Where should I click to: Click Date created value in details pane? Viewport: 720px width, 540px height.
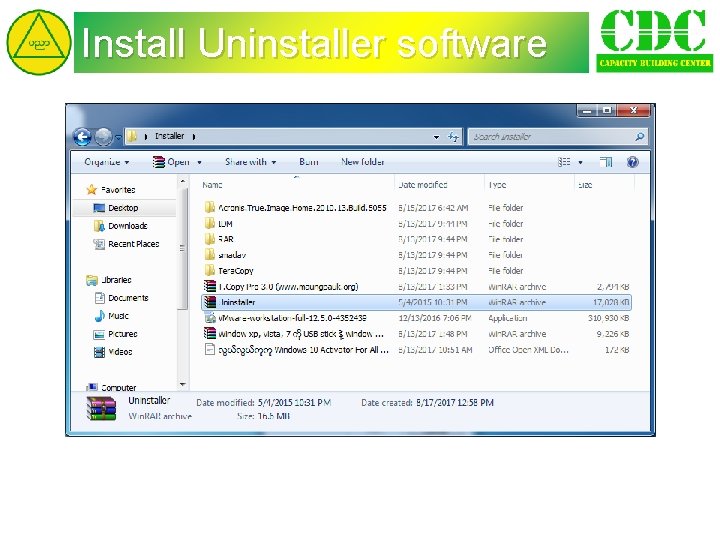tap(455, 403)
